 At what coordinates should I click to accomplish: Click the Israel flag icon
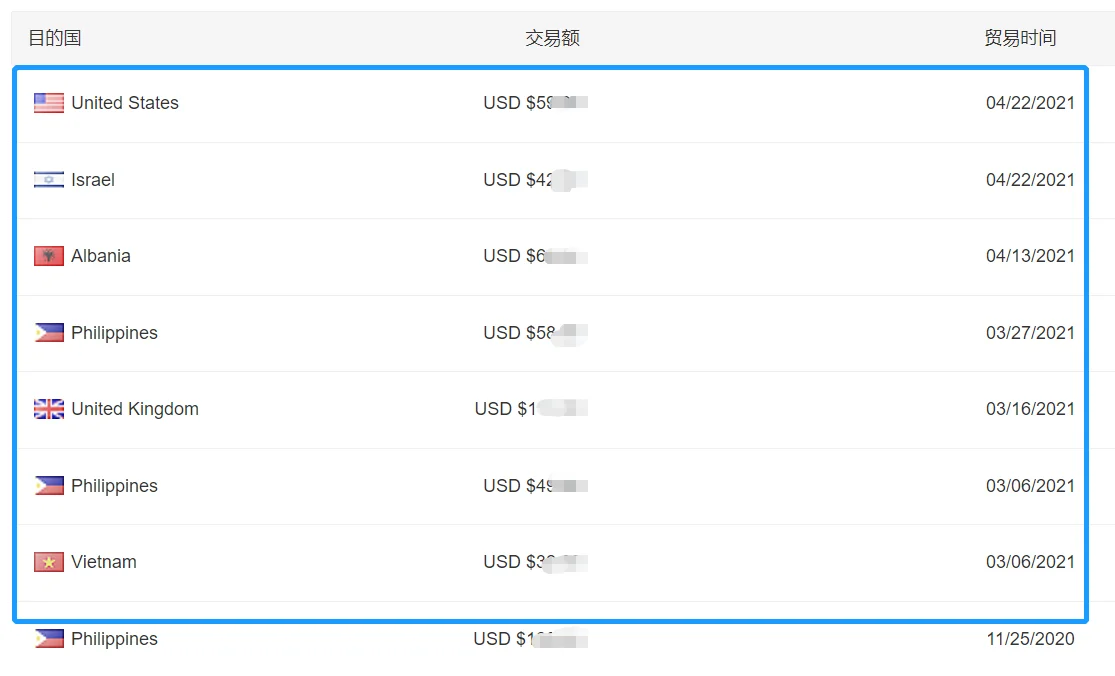tap(49, 180)
